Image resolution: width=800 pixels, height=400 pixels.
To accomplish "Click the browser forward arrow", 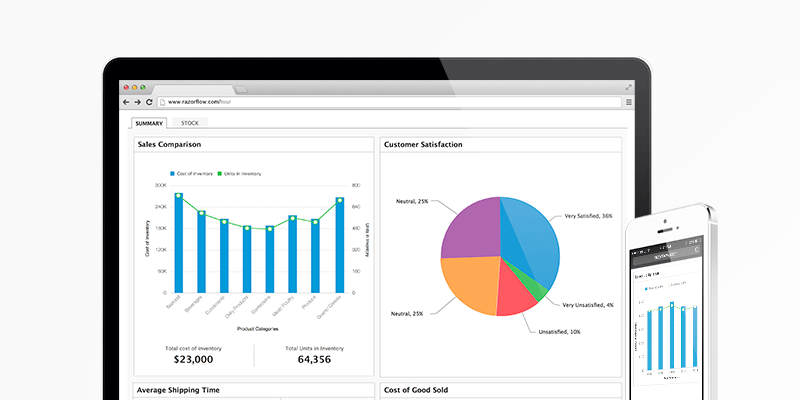I will pyautogui.click(x=138, y=102).
